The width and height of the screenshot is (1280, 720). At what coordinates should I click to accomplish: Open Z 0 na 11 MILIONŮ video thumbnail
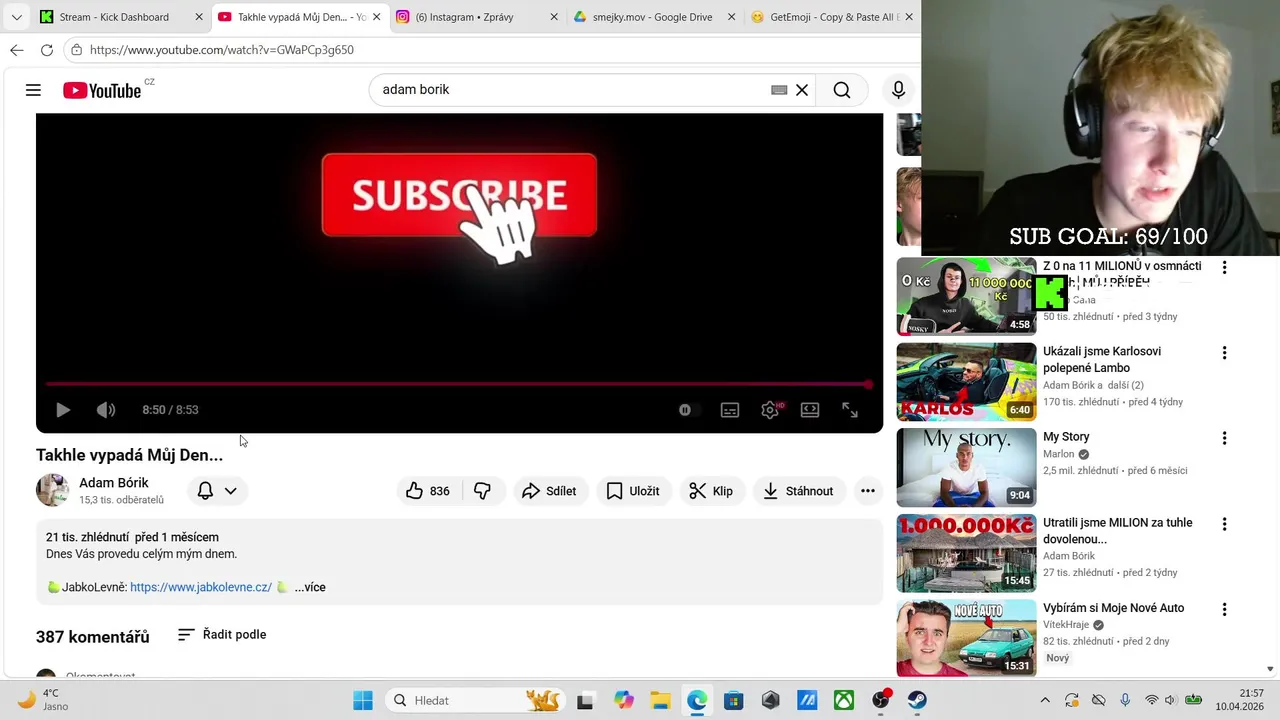[966, 296]
